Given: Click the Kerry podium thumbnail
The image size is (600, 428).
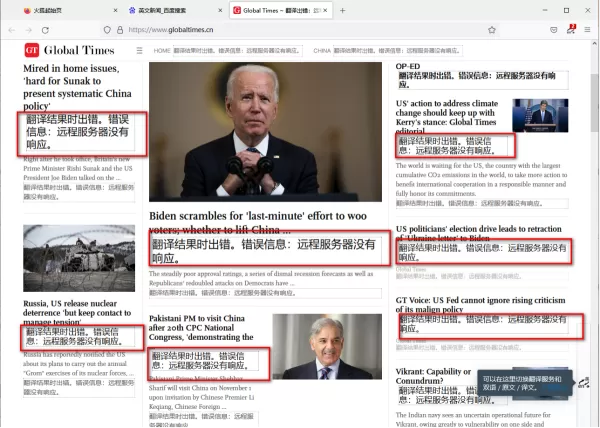Looking at the screenshot, I should point(540,116).
